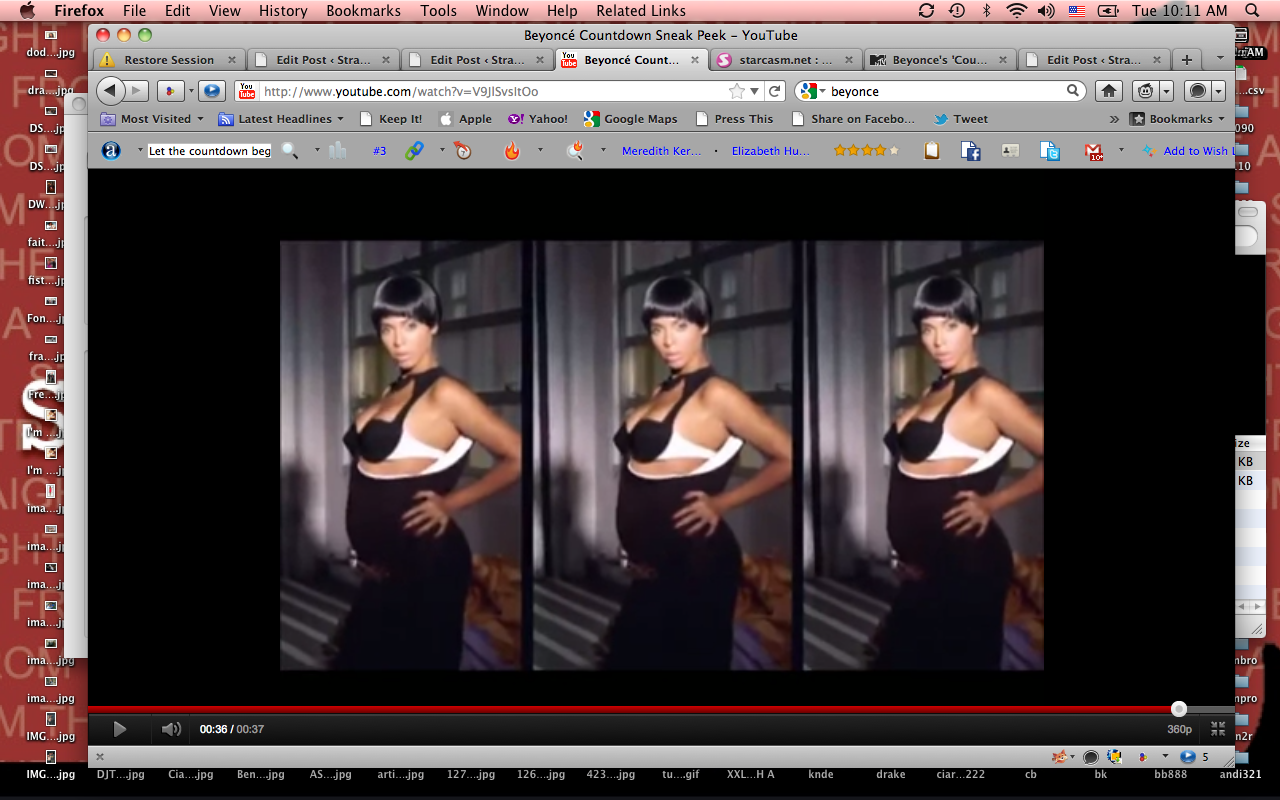Click the browser Back arrow button
The image size is (1280, 800).
pyautogui.click(x=110, y=91)
